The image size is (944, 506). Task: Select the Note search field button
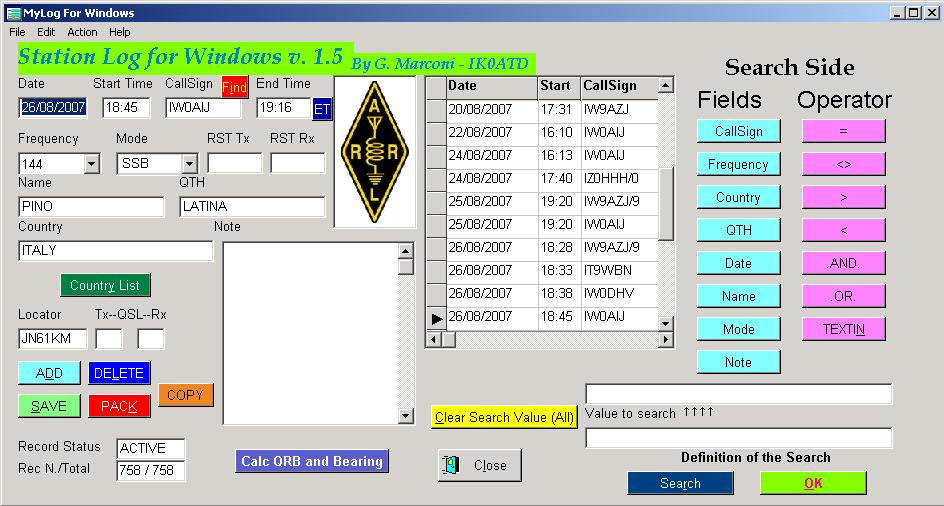(x=739, y=362)
